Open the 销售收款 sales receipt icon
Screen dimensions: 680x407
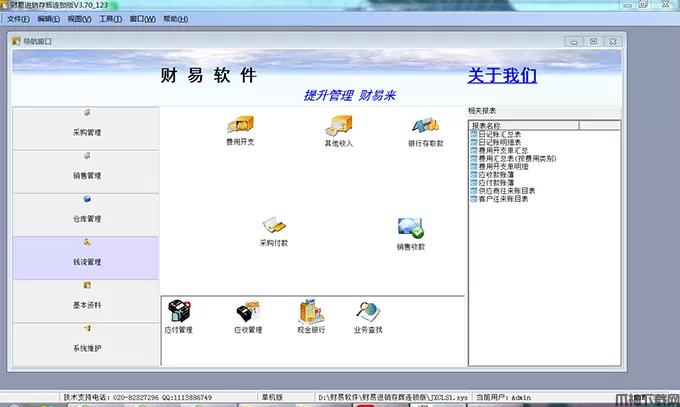(410, 229)
